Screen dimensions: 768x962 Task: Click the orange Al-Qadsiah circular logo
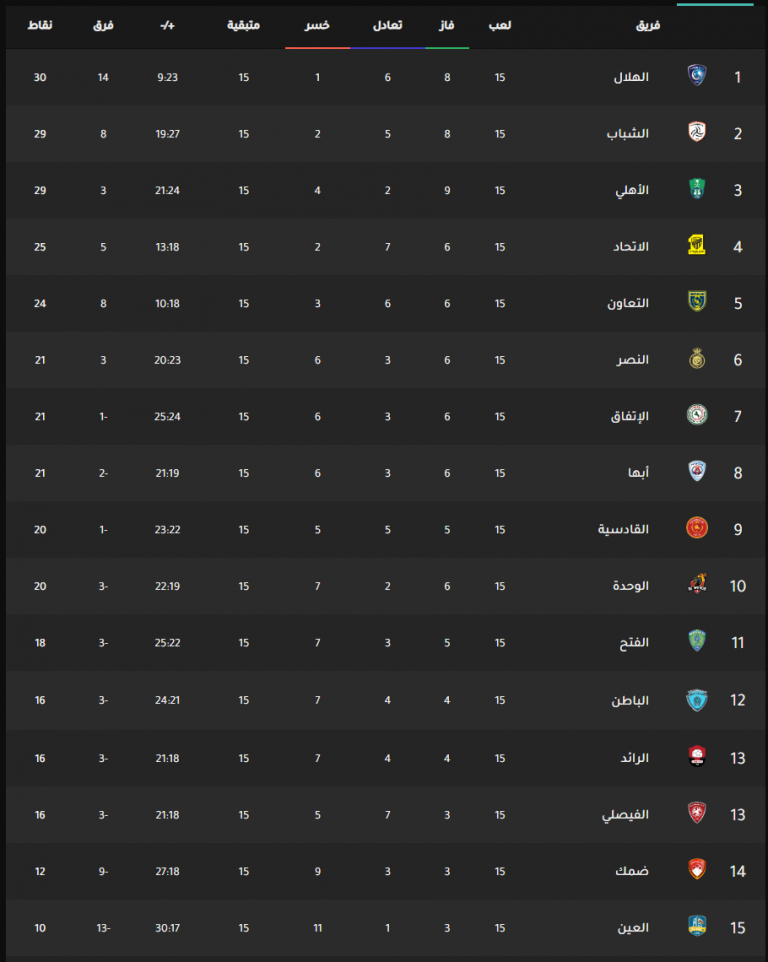[697, 528]
